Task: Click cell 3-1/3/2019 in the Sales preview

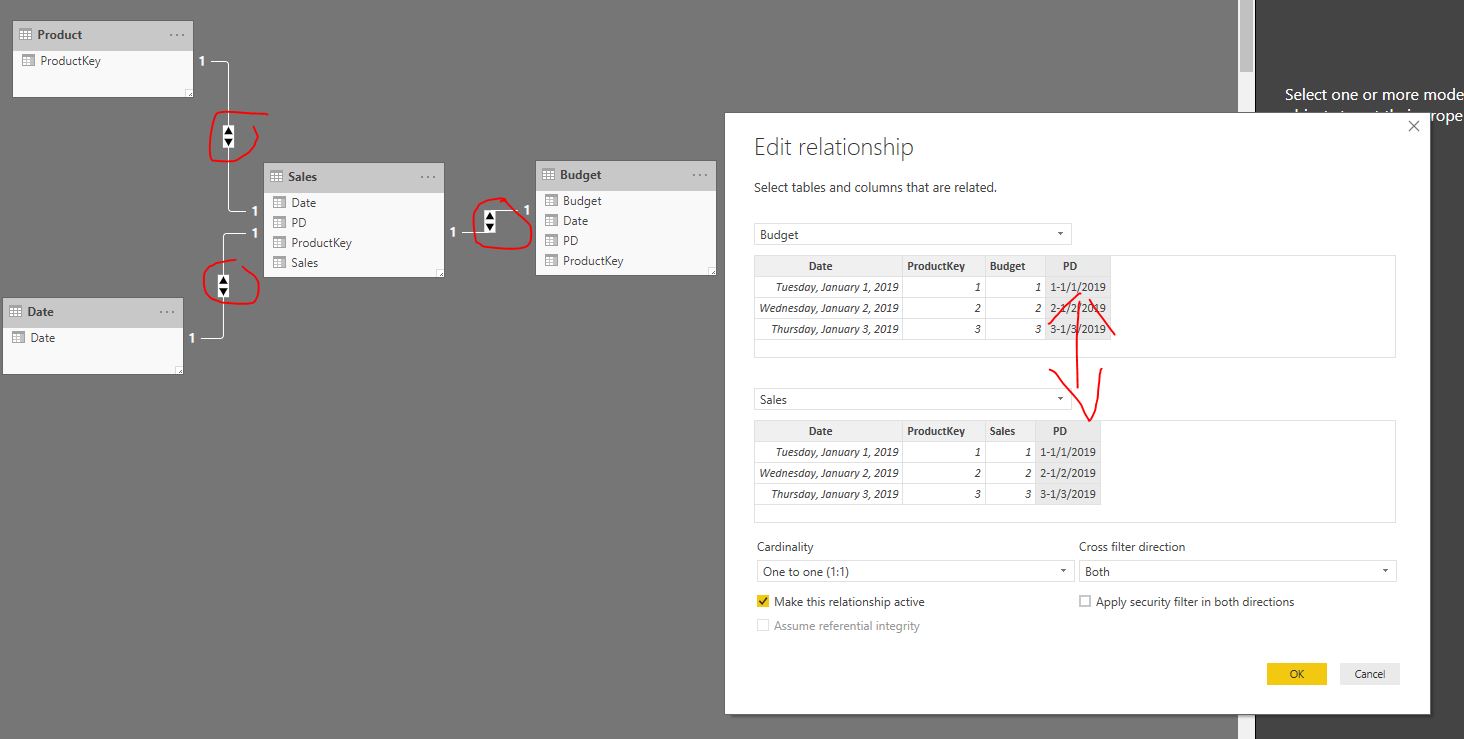Action: coord(1068,494)
